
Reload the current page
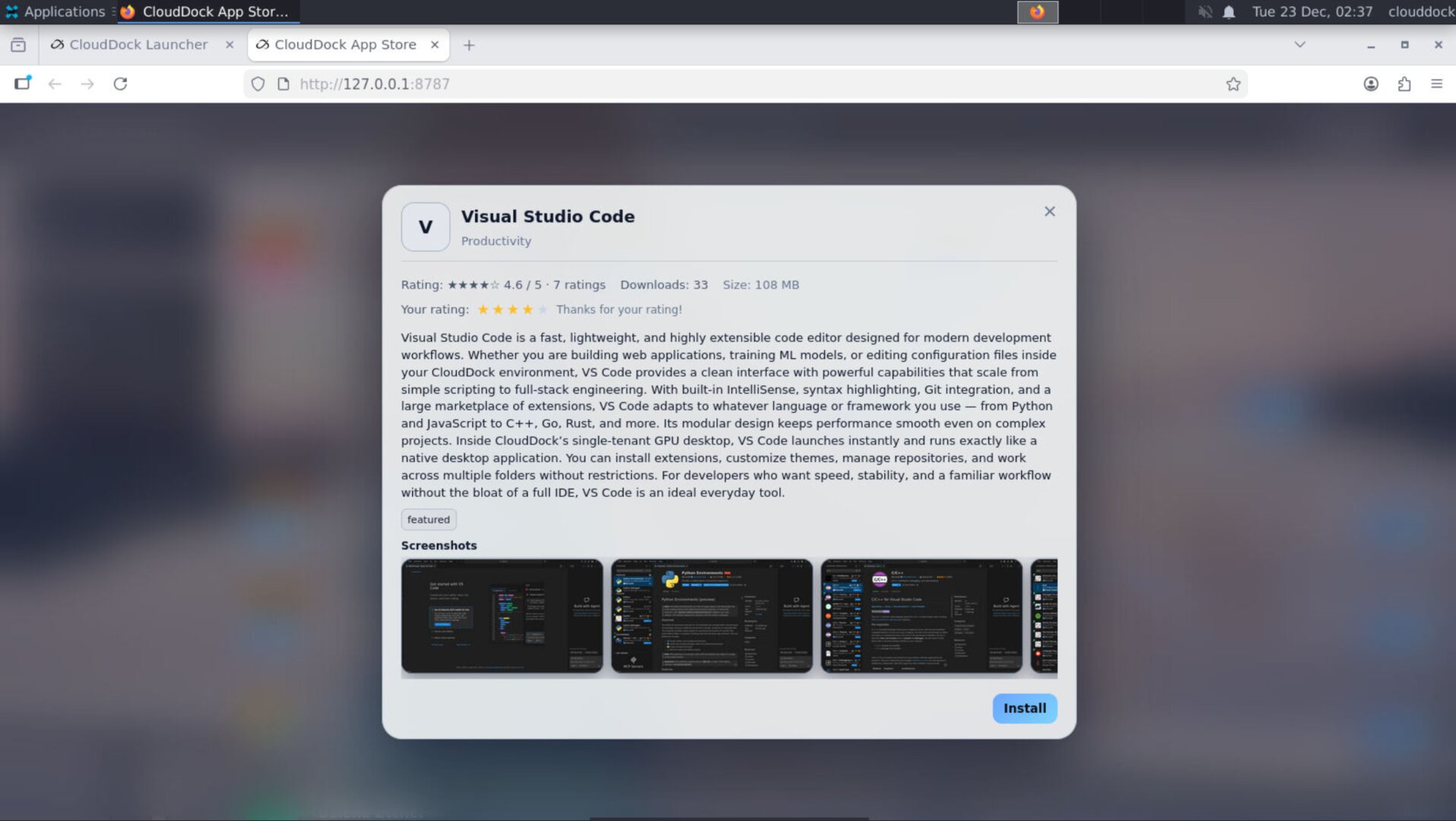pyautogui.click(x=121, y=84)
